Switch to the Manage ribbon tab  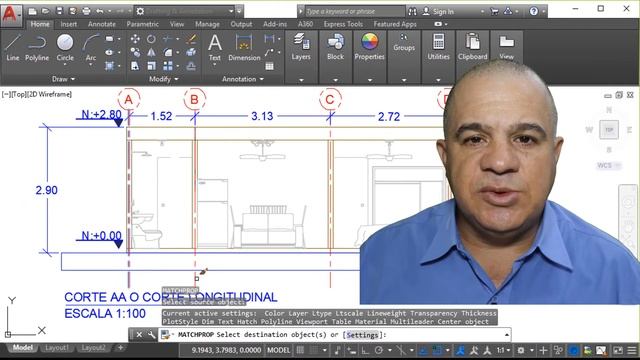click(207, 24)
